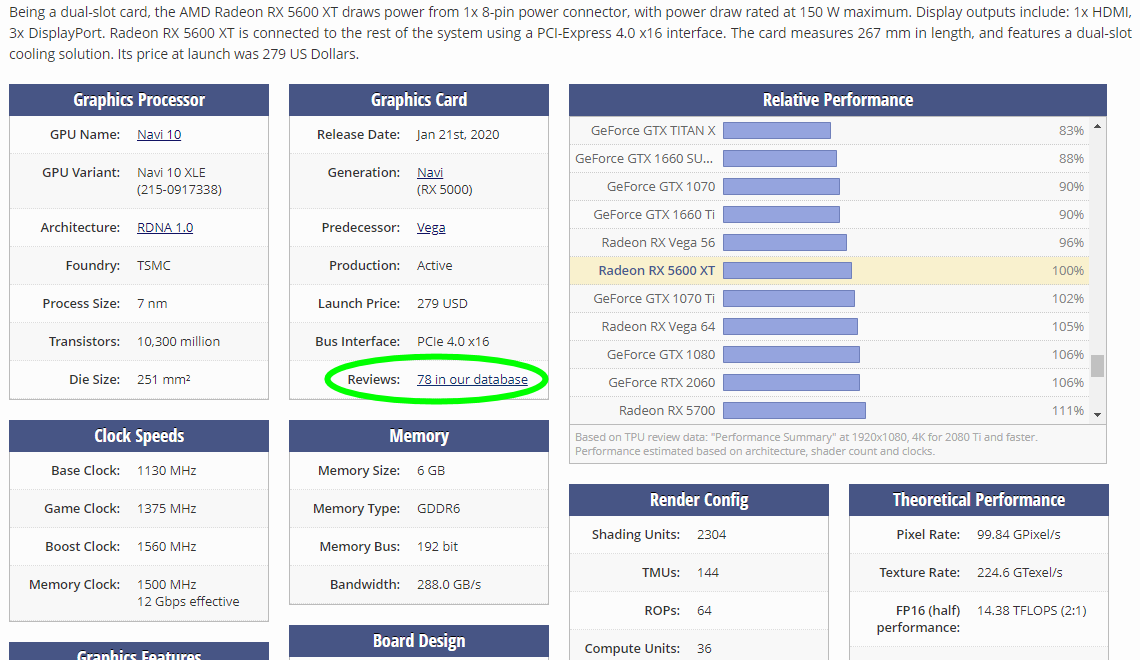Image resolution: width=1140 pixels, height=660 pixels.
Task: Click the '279 USD' launch price value
Action: [x=442, y=303]
